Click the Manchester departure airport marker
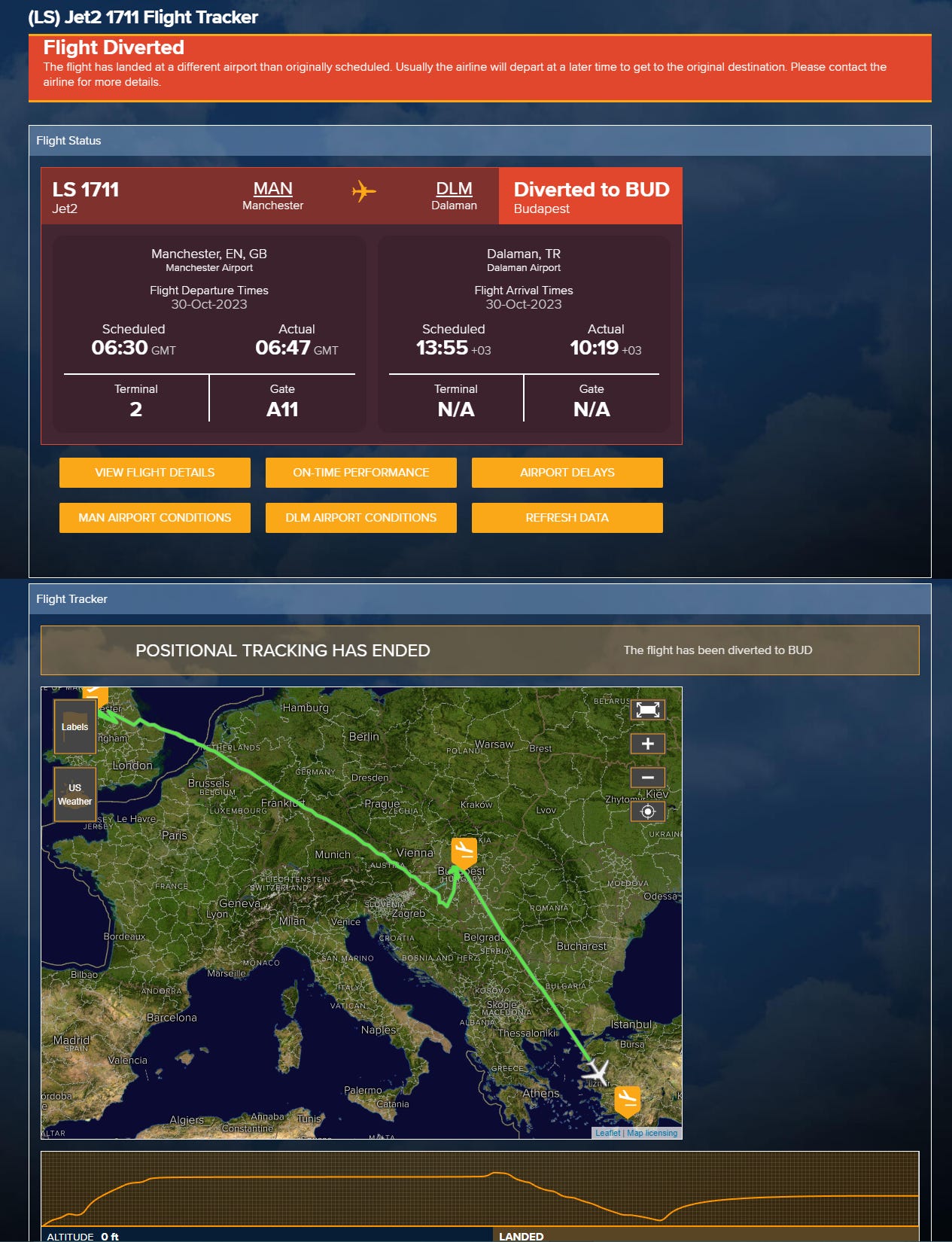 click(96, 696)
